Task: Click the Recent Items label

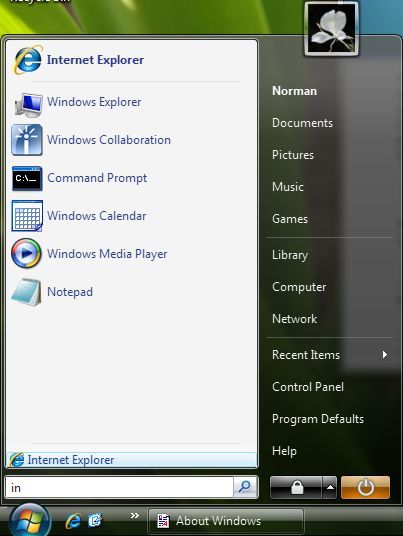Action: 306,354
